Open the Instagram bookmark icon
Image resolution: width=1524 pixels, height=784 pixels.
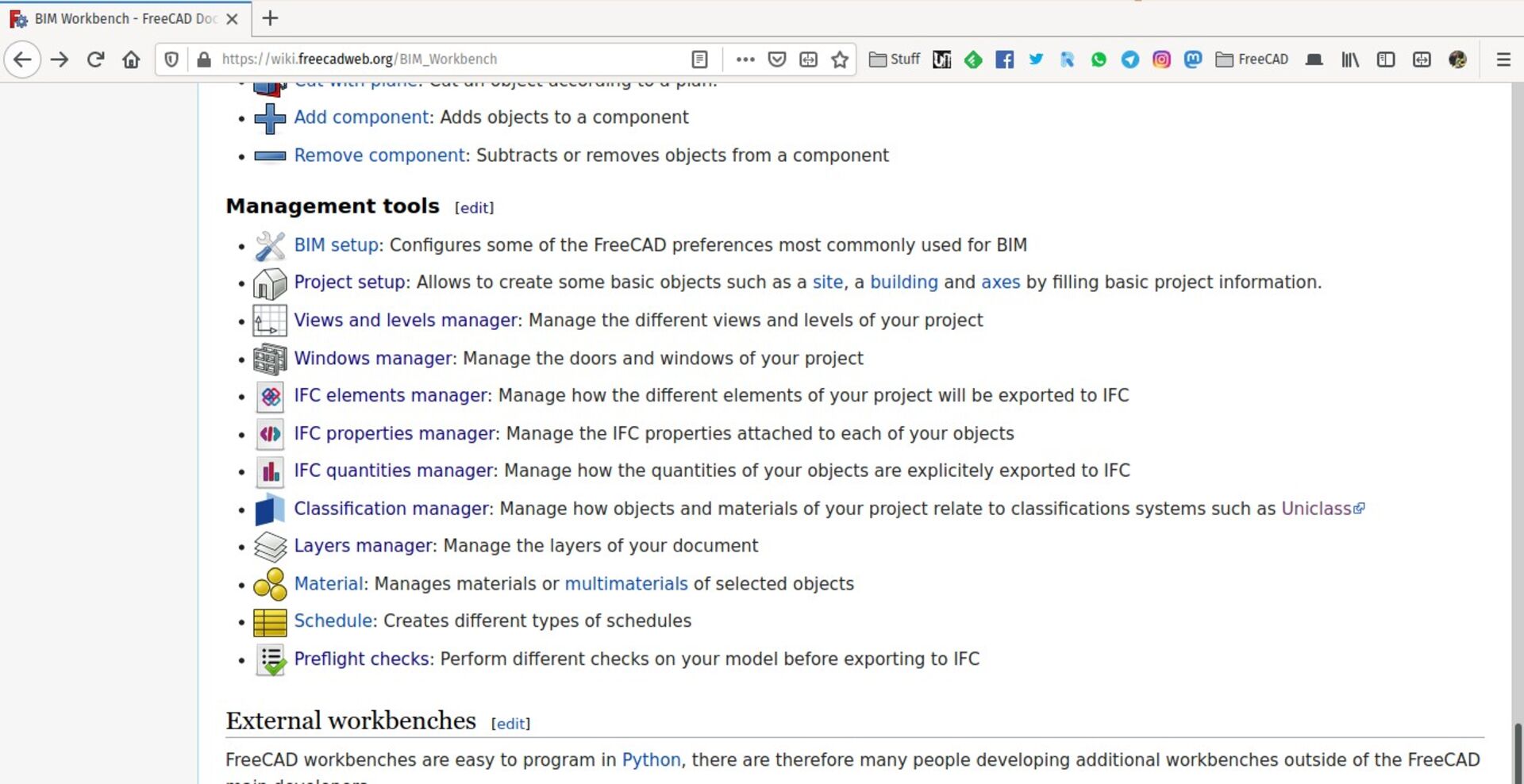[1161, 60]
